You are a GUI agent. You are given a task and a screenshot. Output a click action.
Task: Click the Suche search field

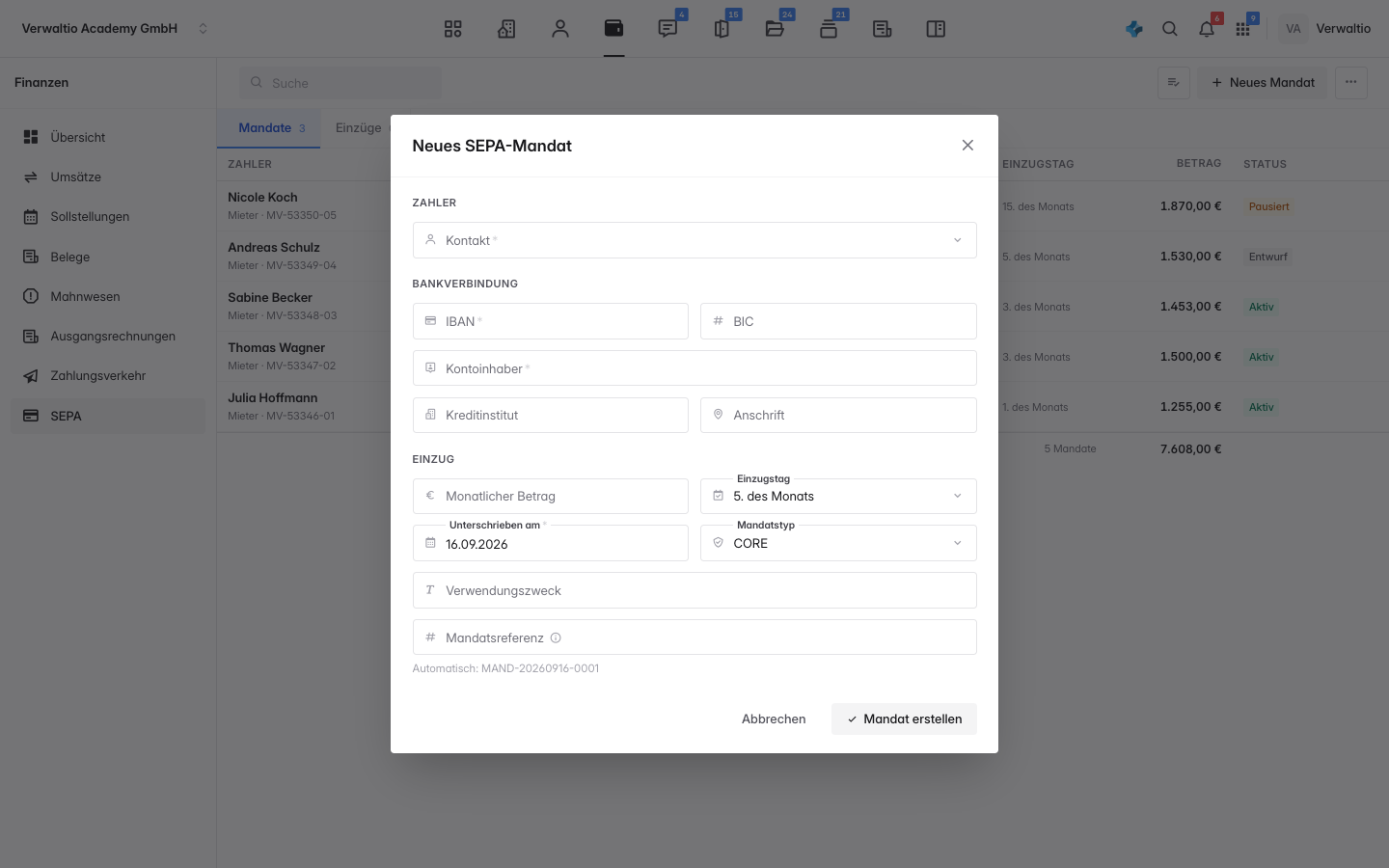pyautogui.click(x=340, y=83)
